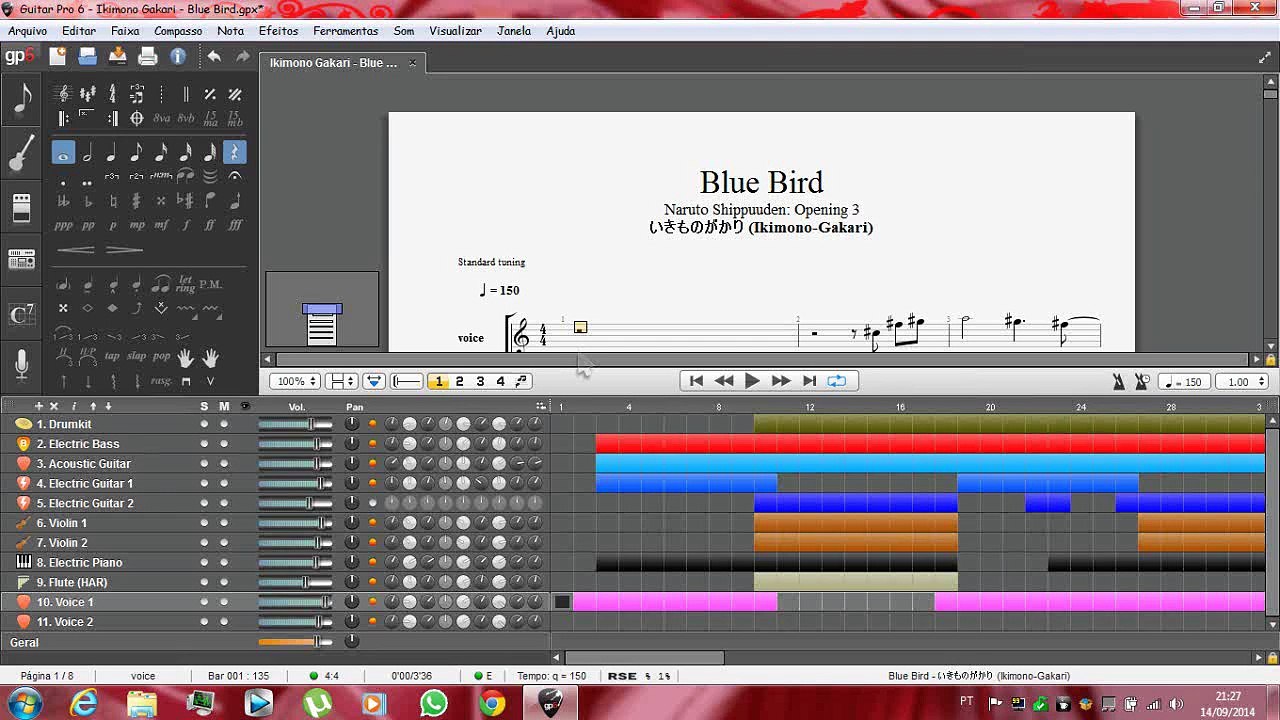This screenshot has height=720, width=1280.
Task: Select the Ikimono Gakari document tab
Action: (343, 63)
